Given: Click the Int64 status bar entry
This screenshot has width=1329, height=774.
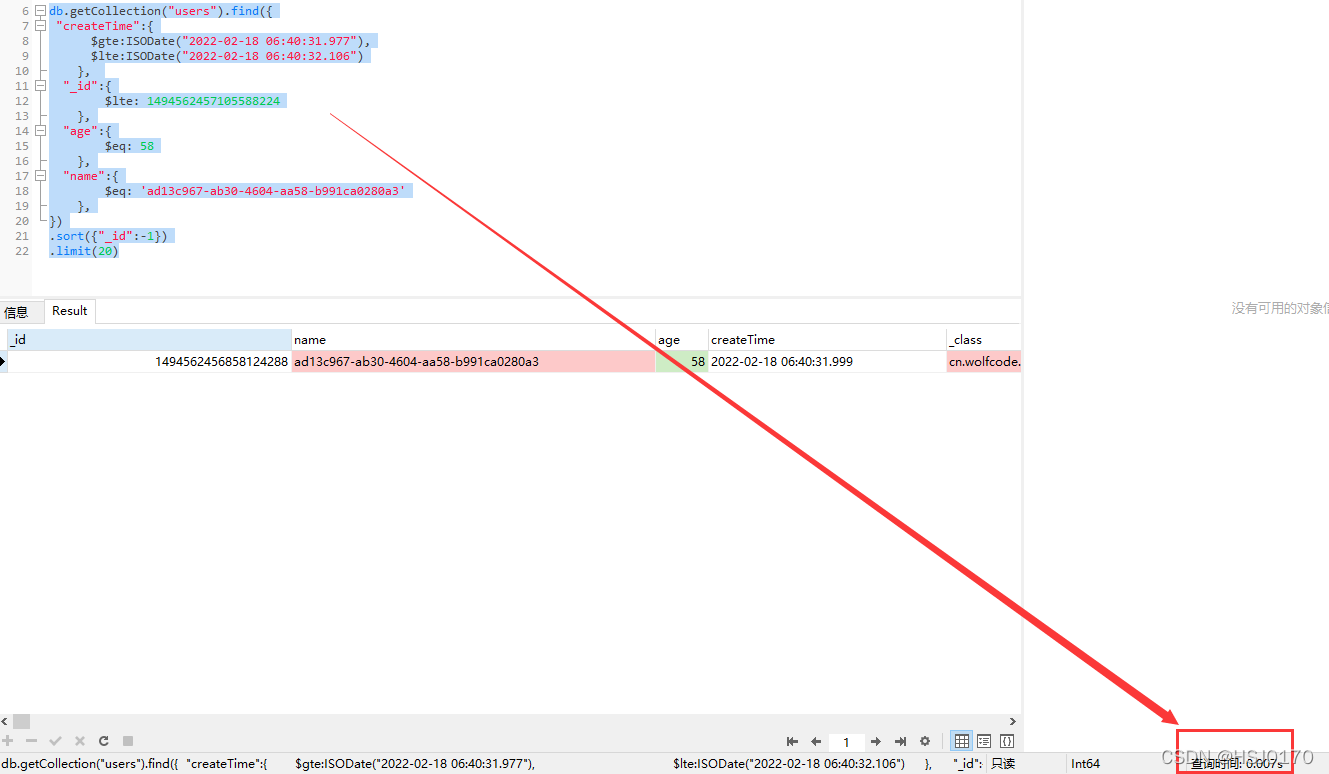Looking at the screenshot, I should [x=1085, y=764].
